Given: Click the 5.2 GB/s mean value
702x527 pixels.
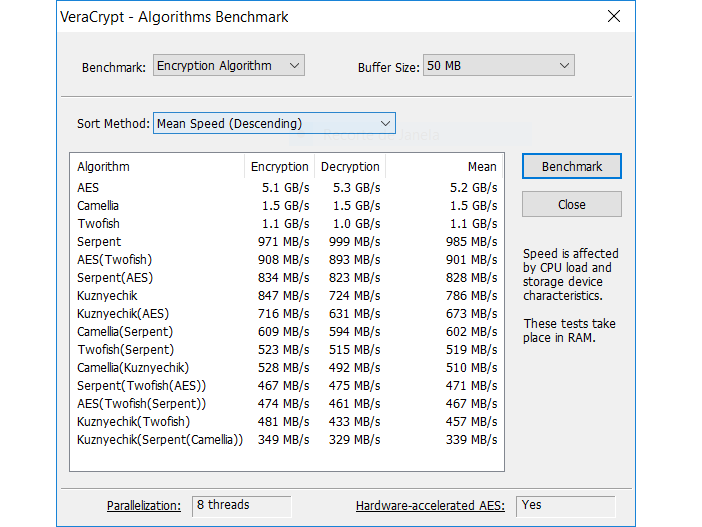Looking at the screenshot, I should point(473,188).
